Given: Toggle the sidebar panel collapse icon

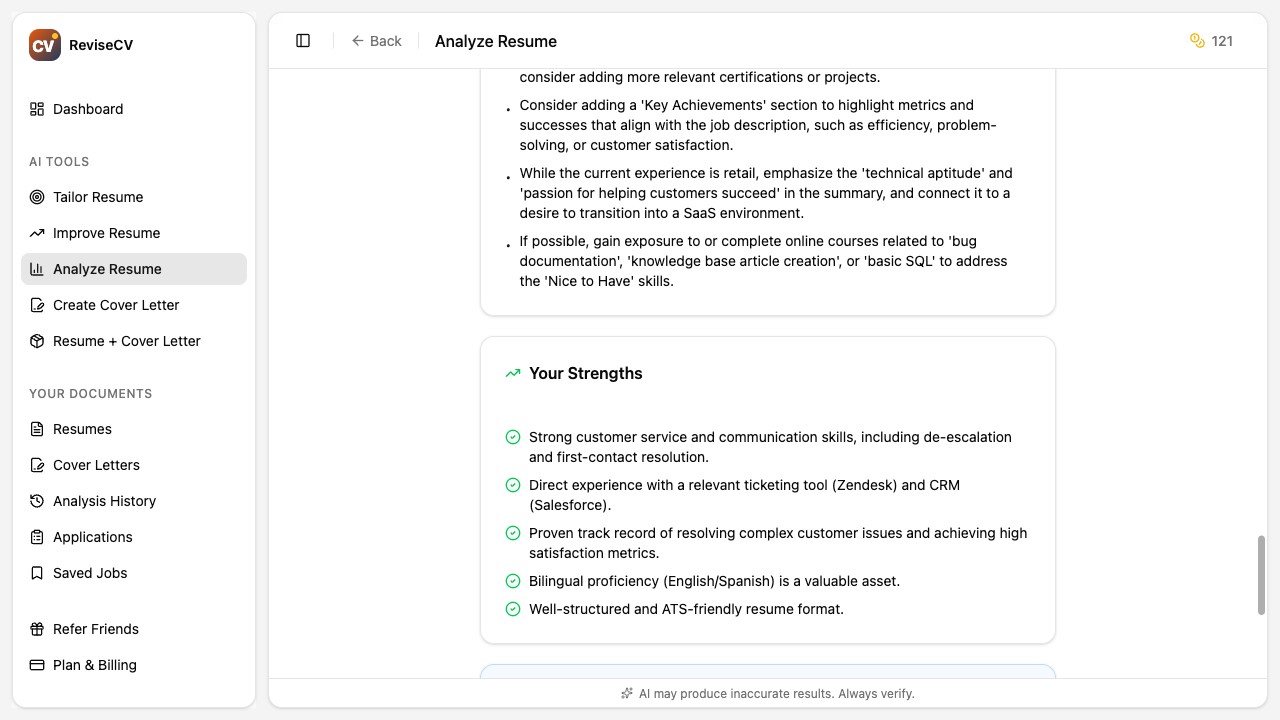Looking at the screenshot, I should 302,40.
